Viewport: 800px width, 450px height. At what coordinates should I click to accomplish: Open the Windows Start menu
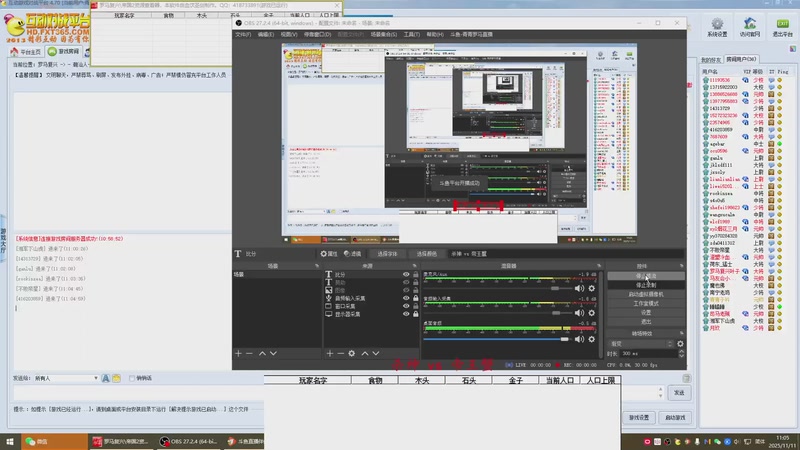pos(10,441)
